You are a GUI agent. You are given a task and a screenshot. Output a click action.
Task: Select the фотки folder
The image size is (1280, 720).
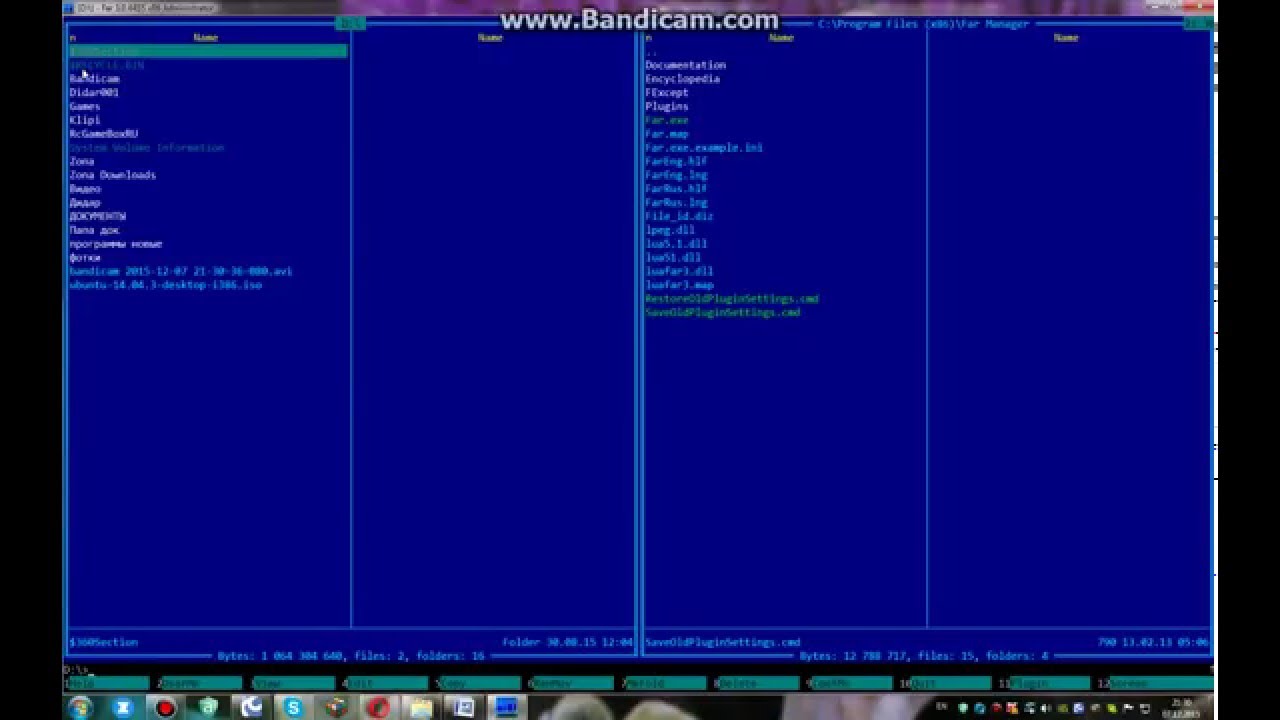coord(85,258)
